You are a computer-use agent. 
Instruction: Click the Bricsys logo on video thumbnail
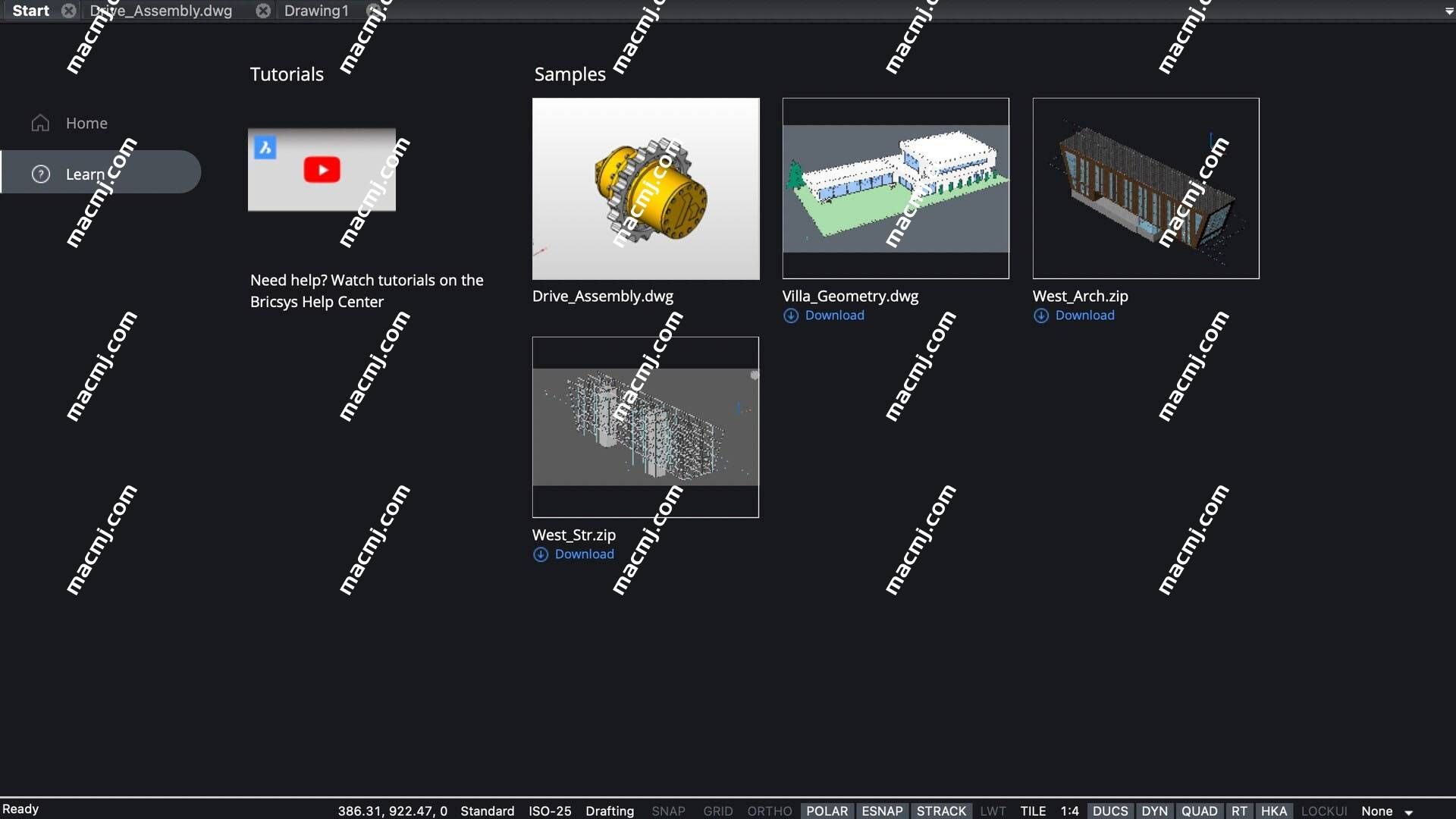[265, 147]
